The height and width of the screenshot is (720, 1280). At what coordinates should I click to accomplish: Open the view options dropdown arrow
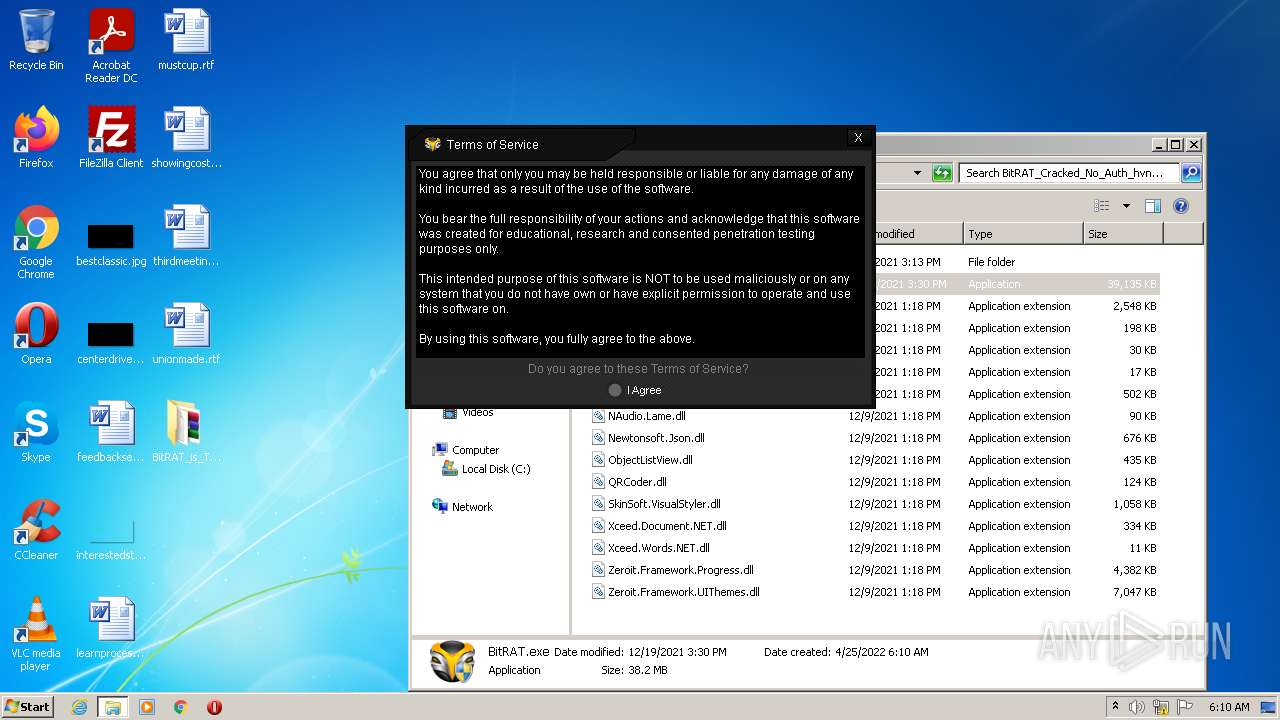pos(1126,206)
